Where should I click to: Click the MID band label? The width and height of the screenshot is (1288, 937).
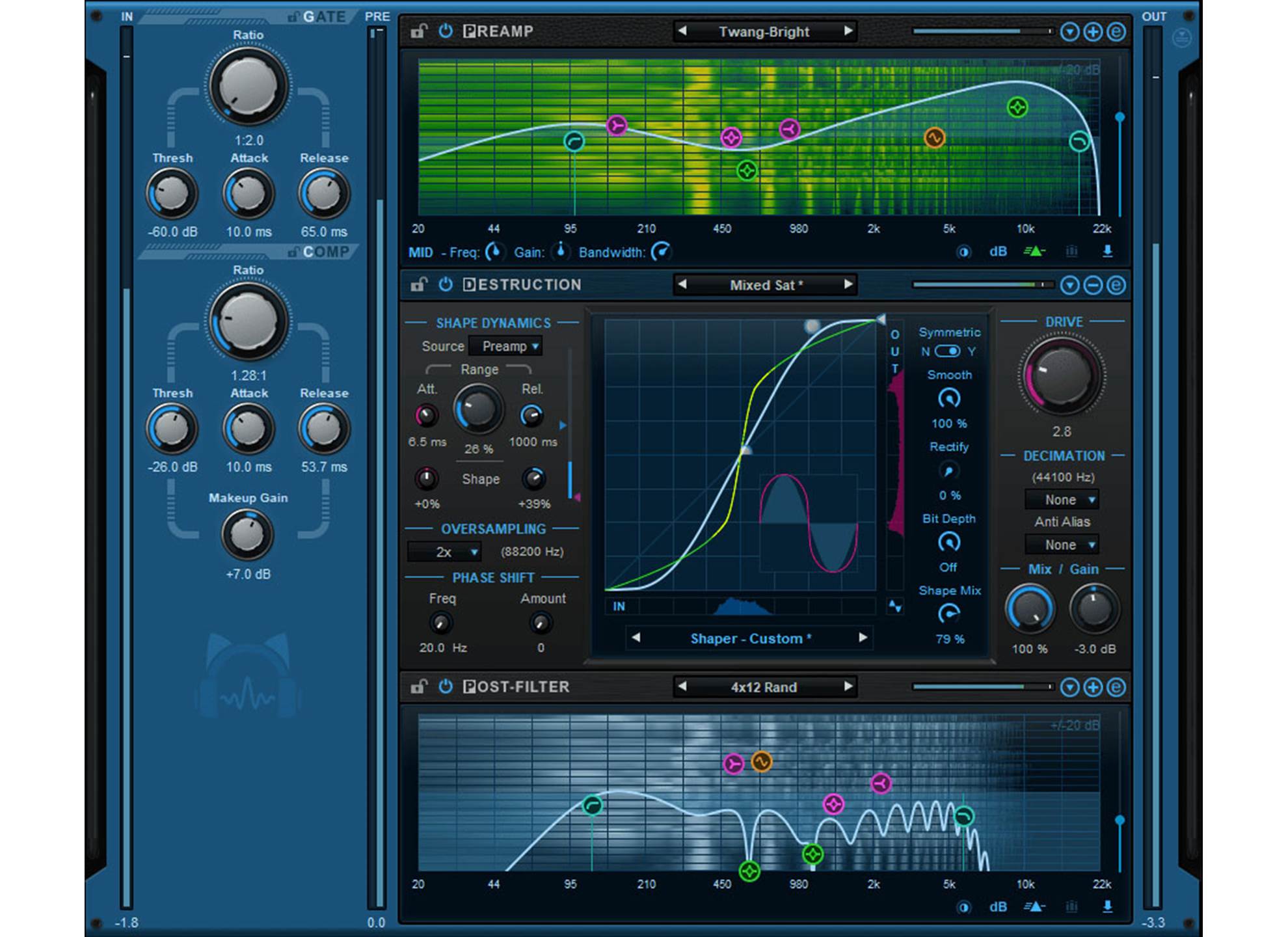[x=421, y=252]
